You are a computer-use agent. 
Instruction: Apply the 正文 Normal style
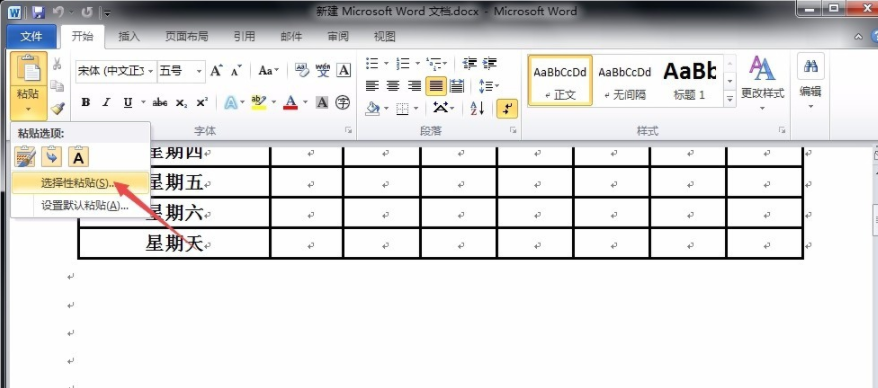tap(560, 80)
